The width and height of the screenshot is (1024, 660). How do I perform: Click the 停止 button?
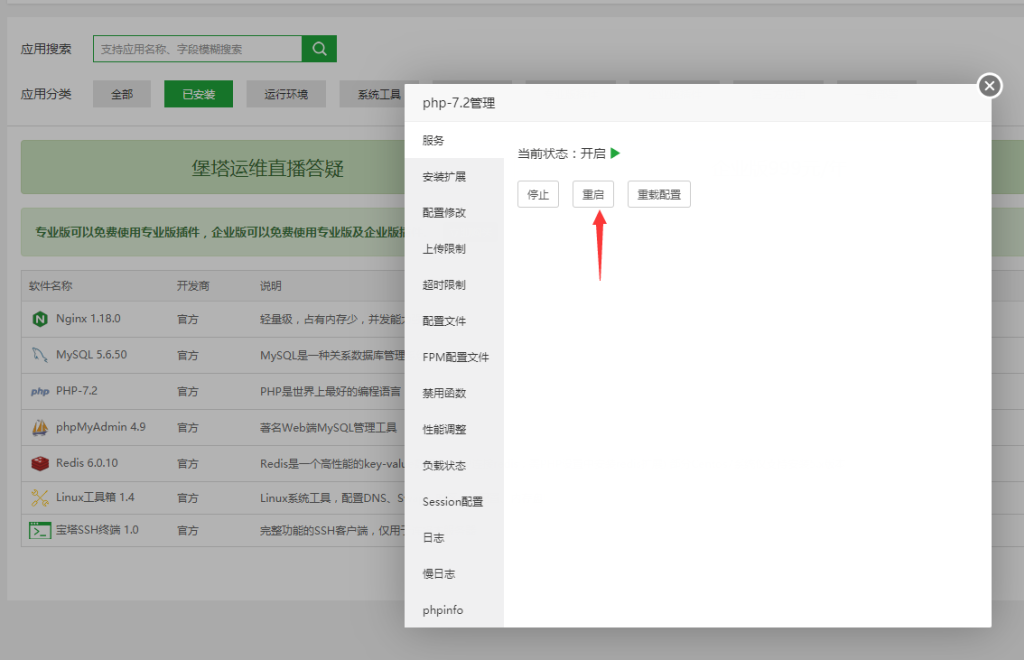coord(538,195)
